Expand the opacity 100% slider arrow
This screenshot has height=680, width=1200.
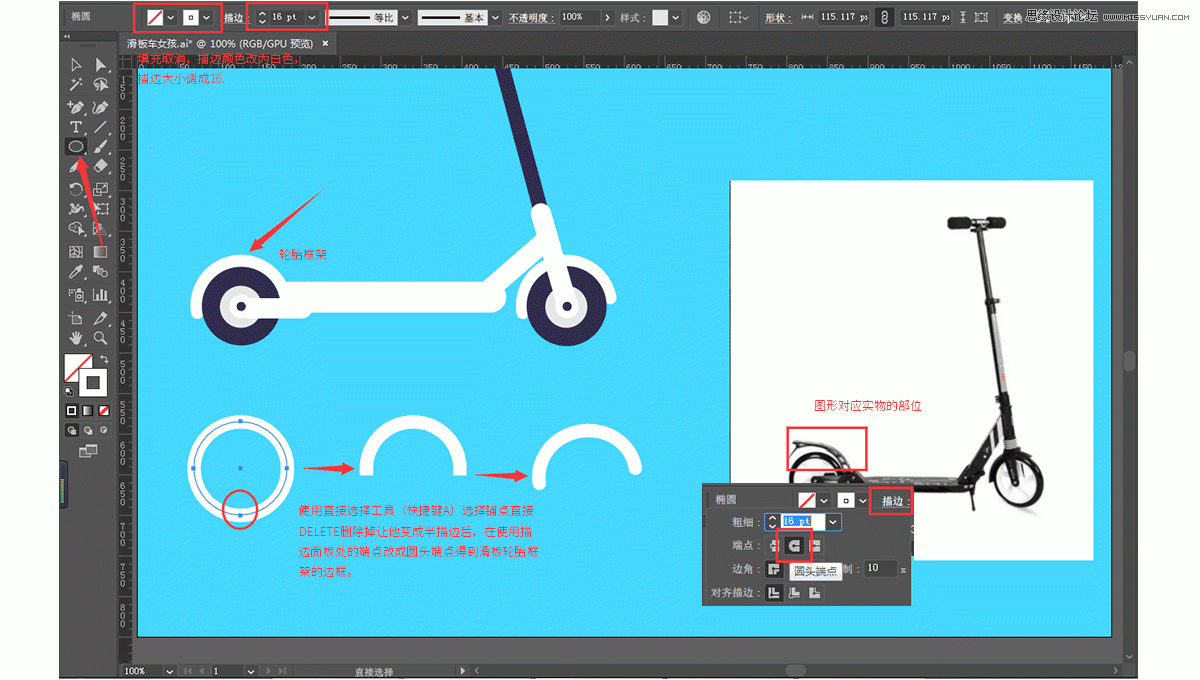coord(607,18)
